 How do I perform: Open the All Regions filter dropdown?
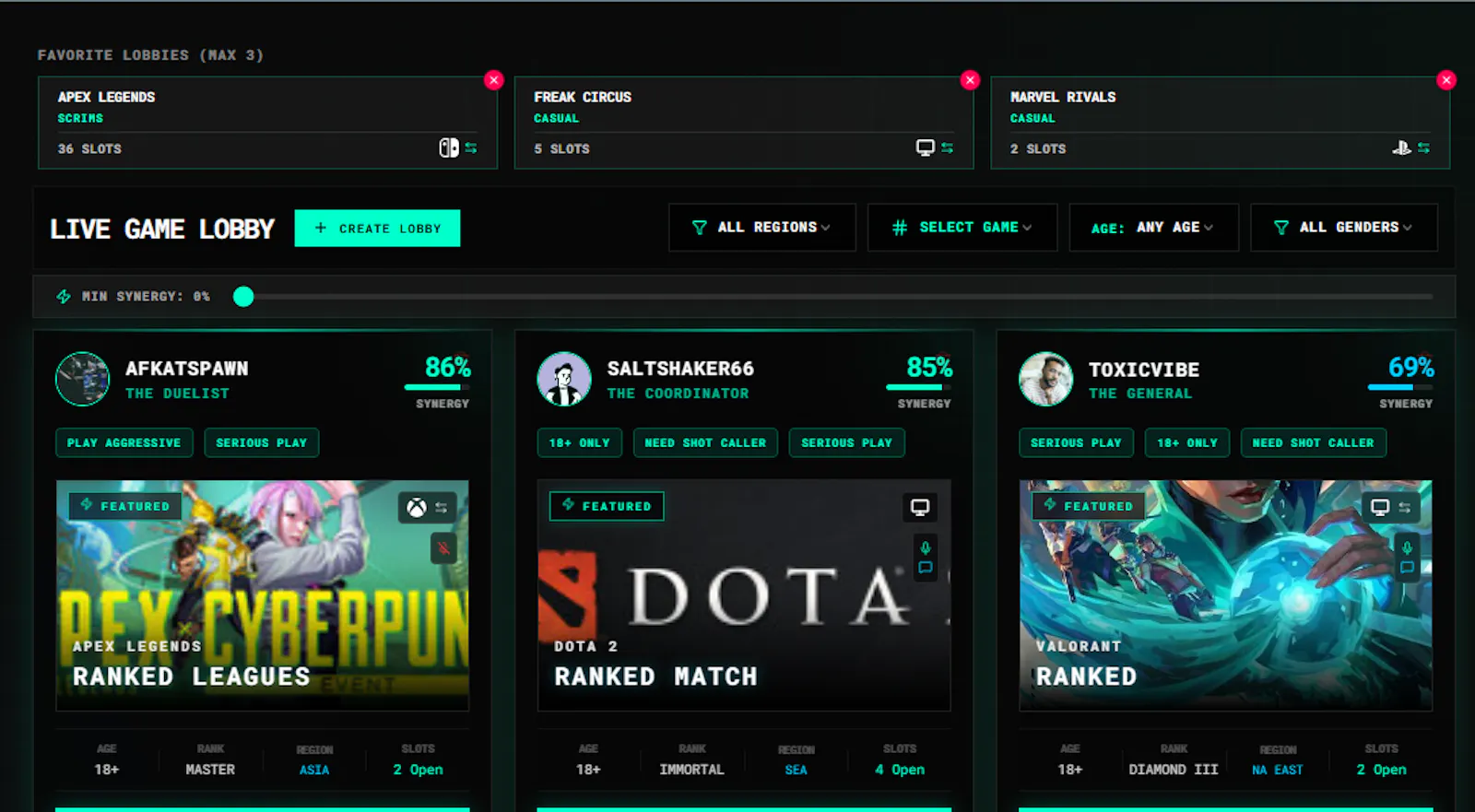click(x=762, y=228)
